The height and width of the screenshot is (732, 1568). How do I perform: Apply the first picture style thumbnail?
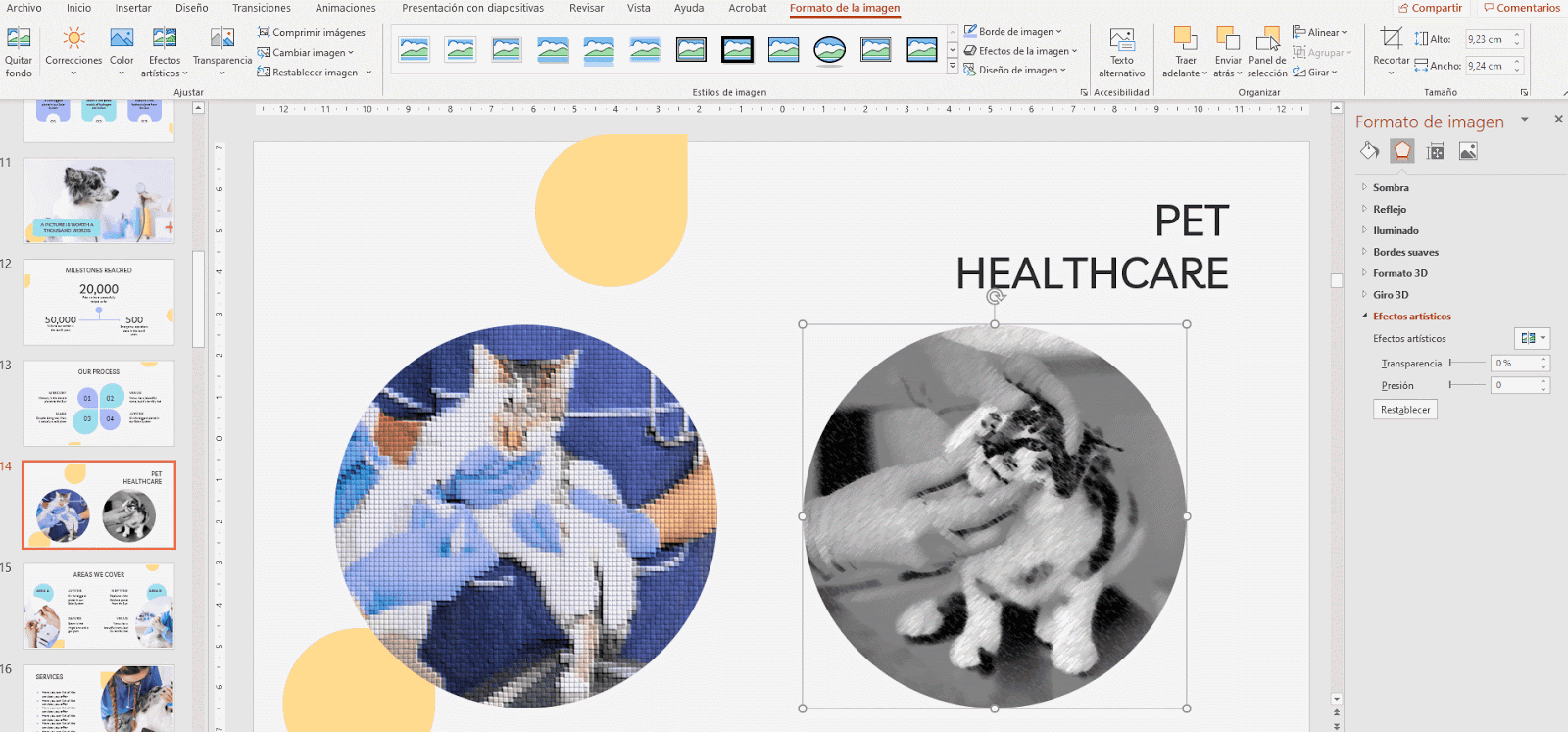(x=415, y=49)
